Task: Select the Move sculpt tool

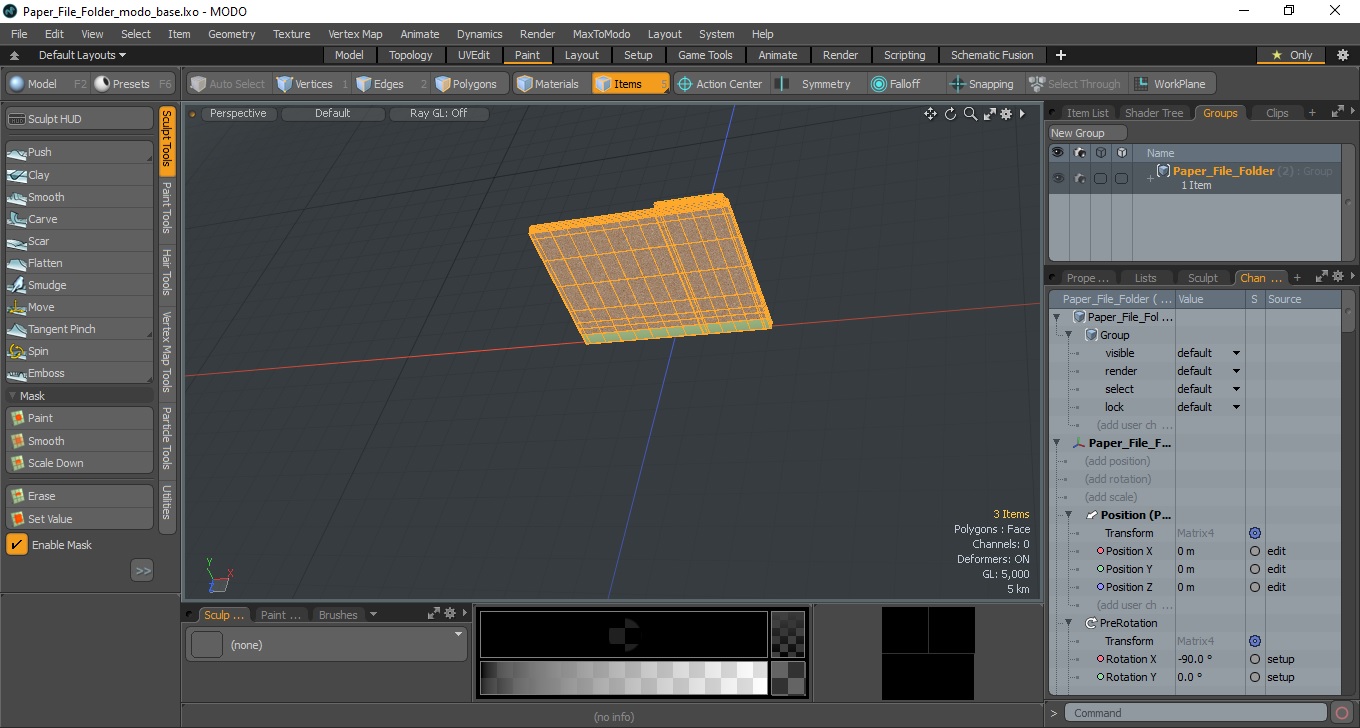Action: (79, 307)
